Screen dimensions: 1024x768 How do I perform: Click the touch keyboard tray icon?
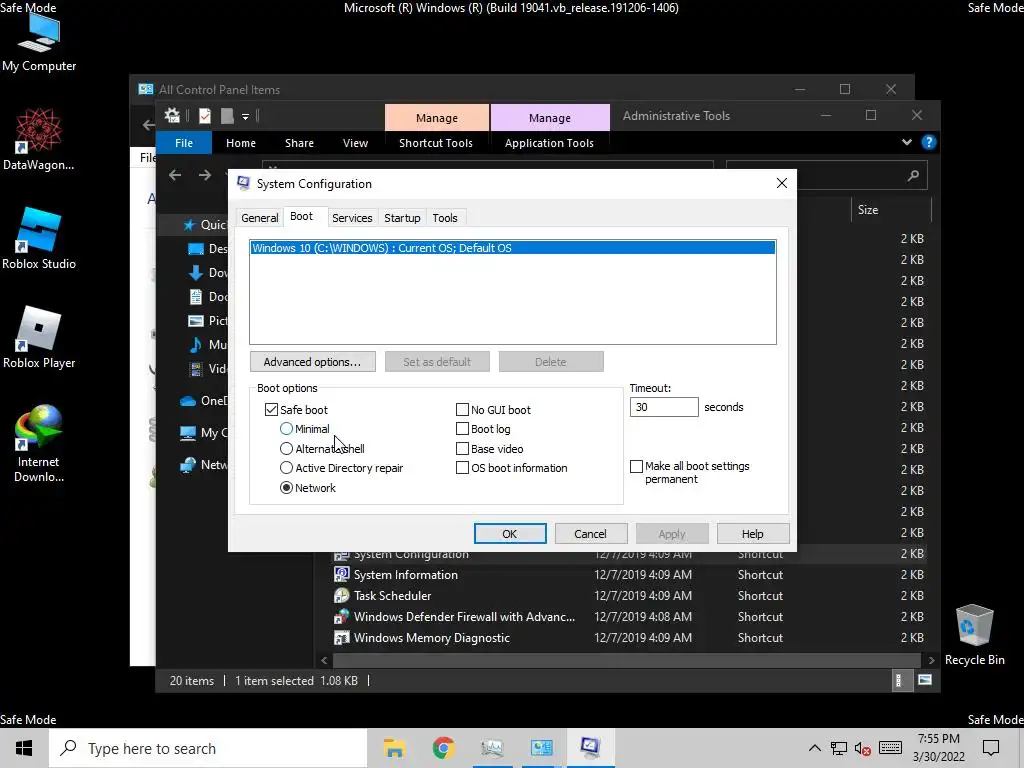890,748
